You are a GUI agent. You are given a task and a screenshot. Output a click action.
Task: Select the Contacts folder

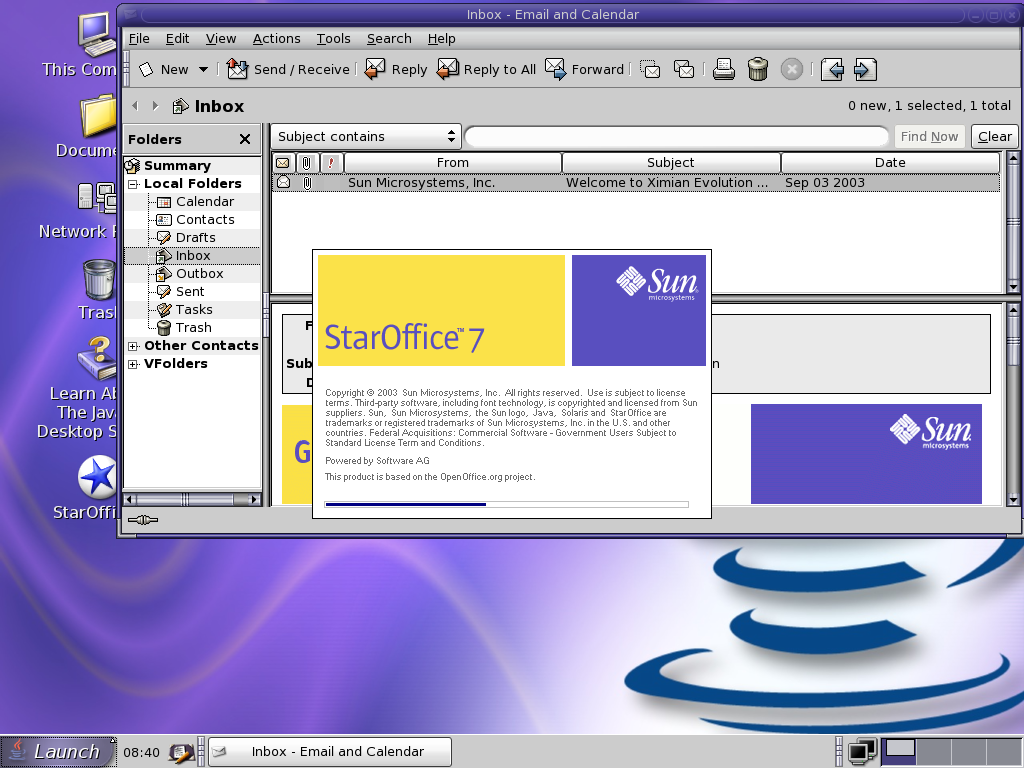click(x=205, y=219)
